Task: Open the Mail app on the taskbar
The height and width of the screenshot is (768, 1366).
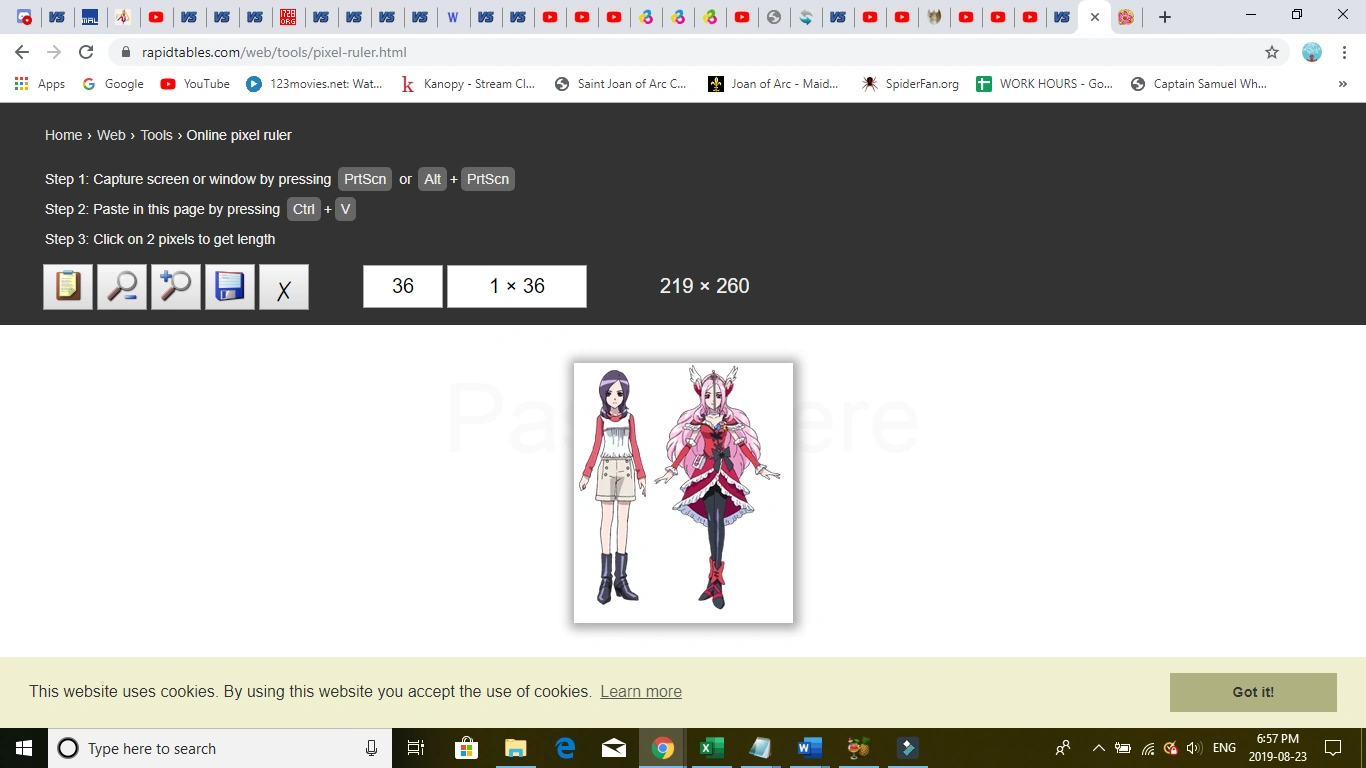Action: click(613, 748)
